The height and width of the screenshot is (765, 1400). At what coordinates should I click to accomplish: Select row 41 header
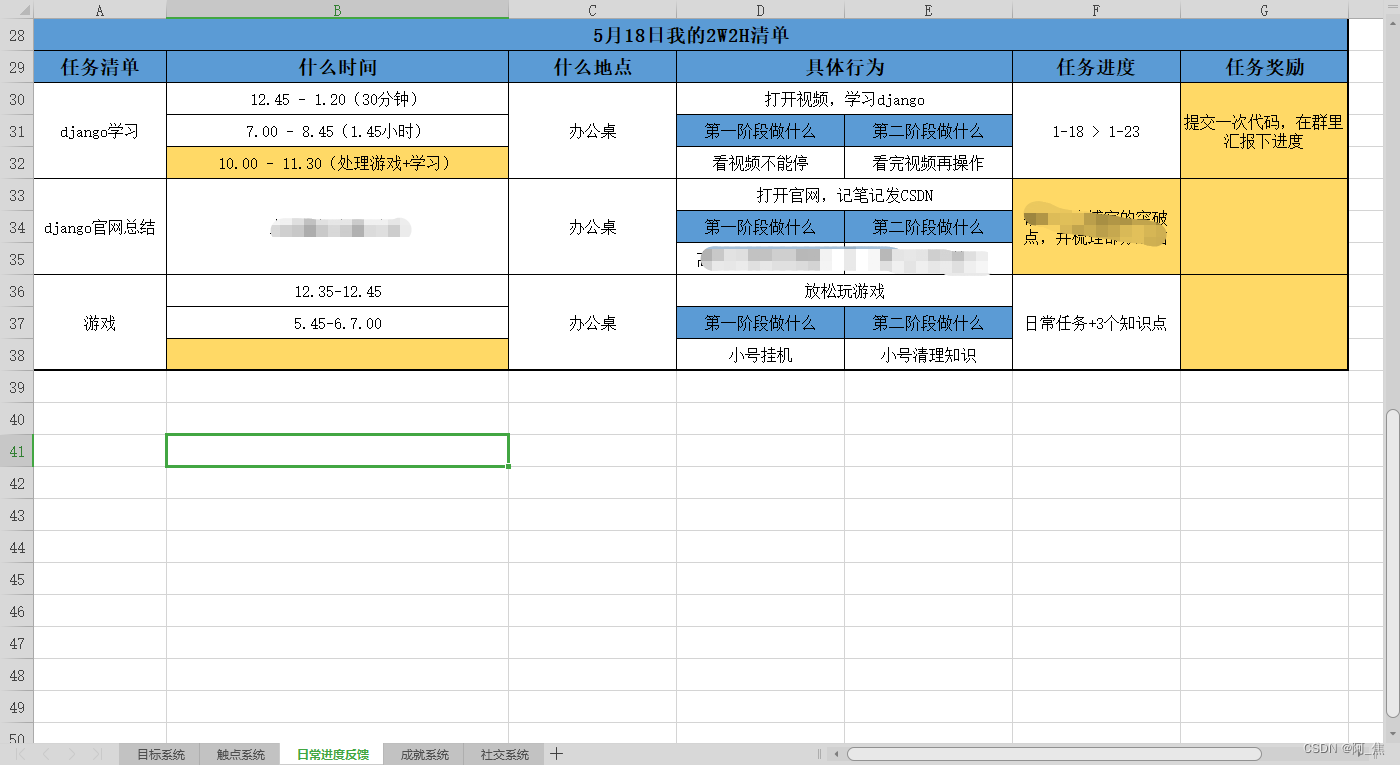point(17,451)
